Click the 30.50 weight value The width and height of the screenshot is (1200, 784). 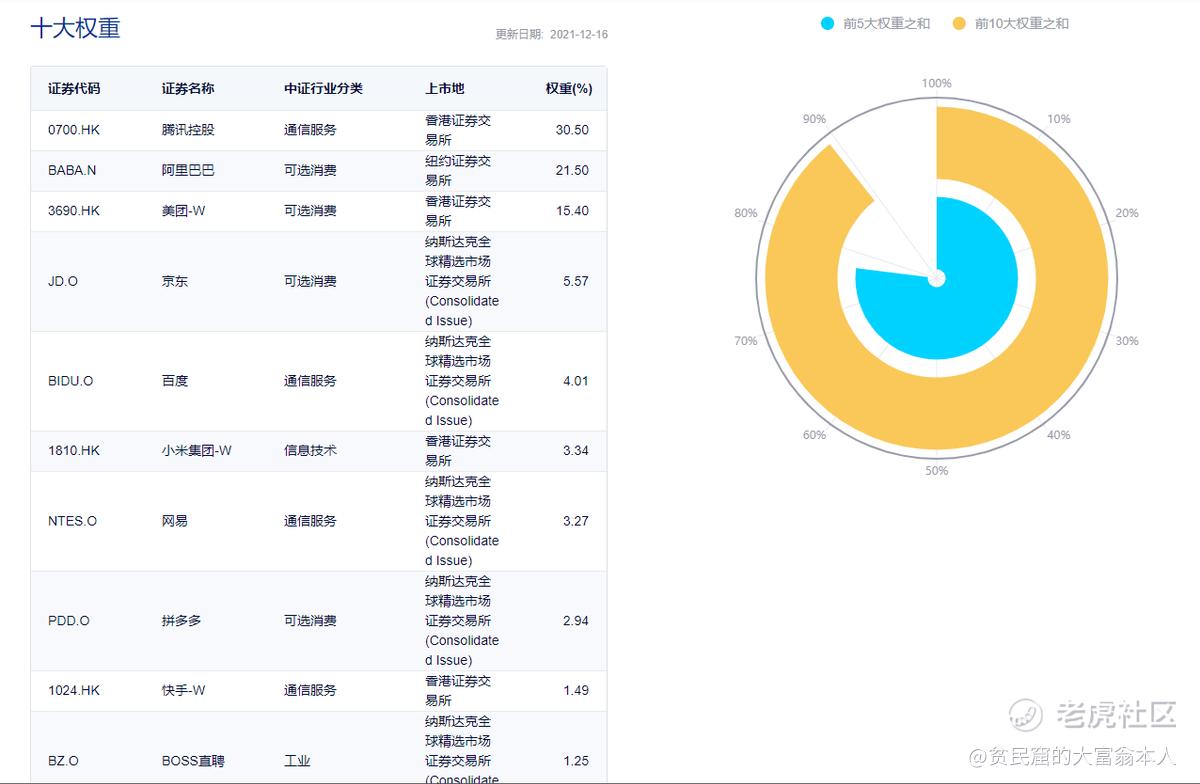pyautogui.click(x=572, y=130)
